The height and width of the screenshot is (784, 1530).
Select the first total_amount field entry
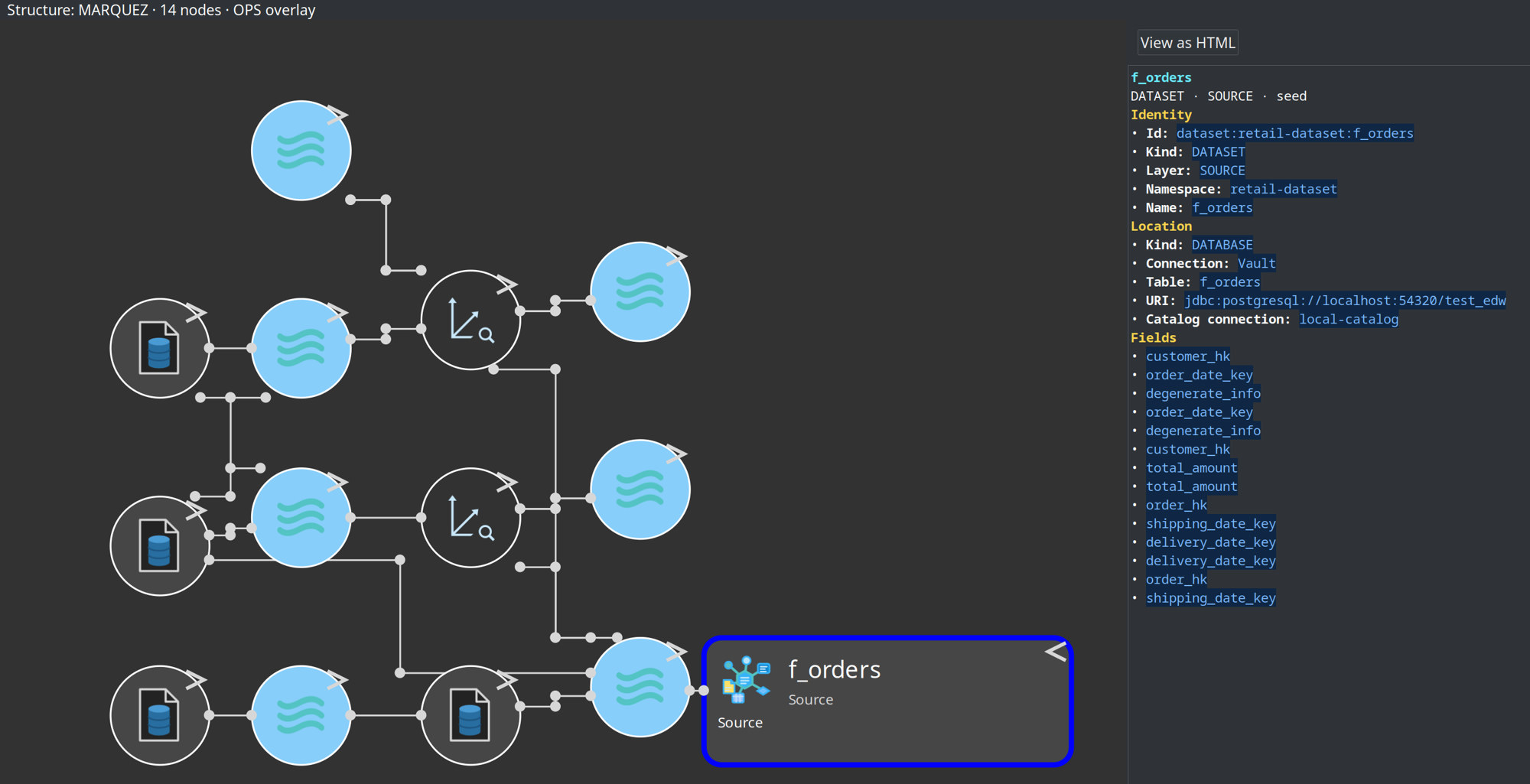tap(1191, 468)
